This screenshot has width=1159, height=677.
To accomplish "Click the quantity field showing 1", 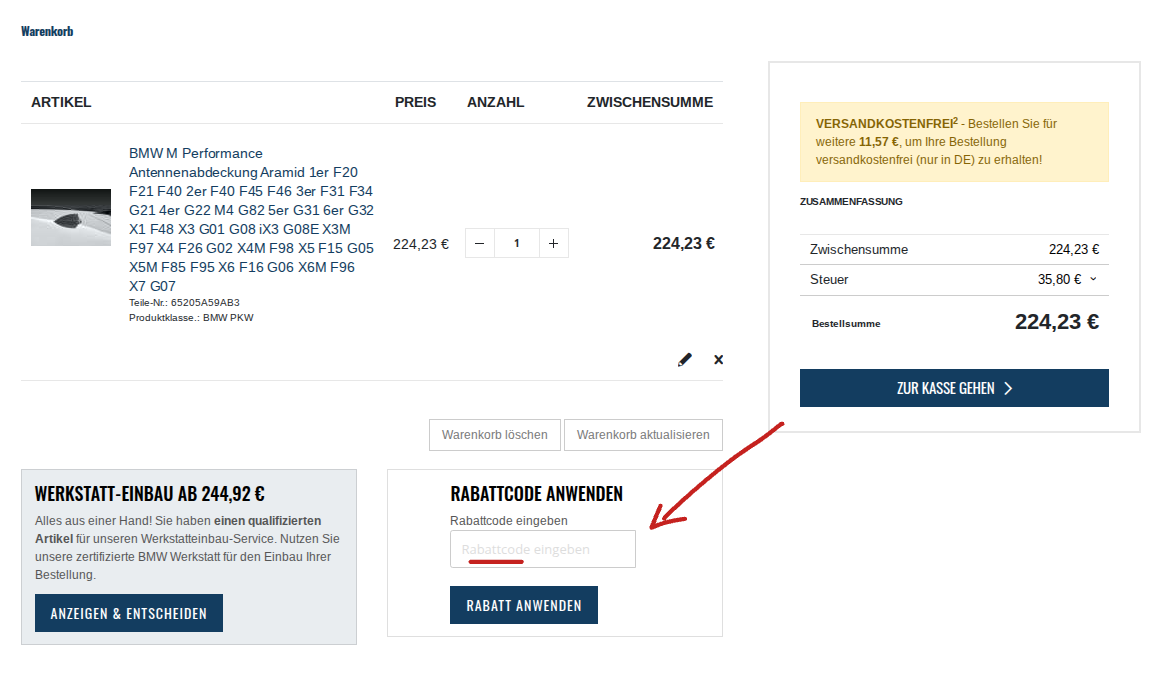I will [x=517, y=243].
